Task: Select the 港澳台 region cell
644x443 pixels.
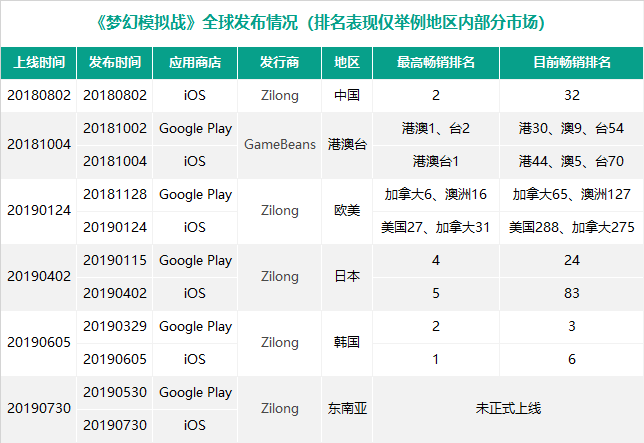Action: click(347, 145)
